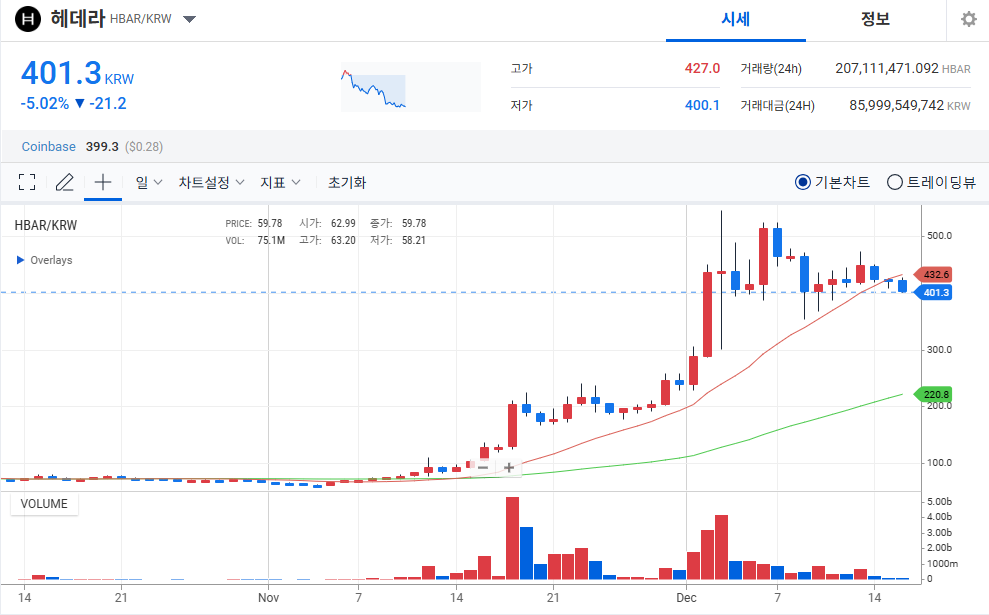Click the Coinbase price link
This screenshot has width=989, height=615.
(49, 146)
